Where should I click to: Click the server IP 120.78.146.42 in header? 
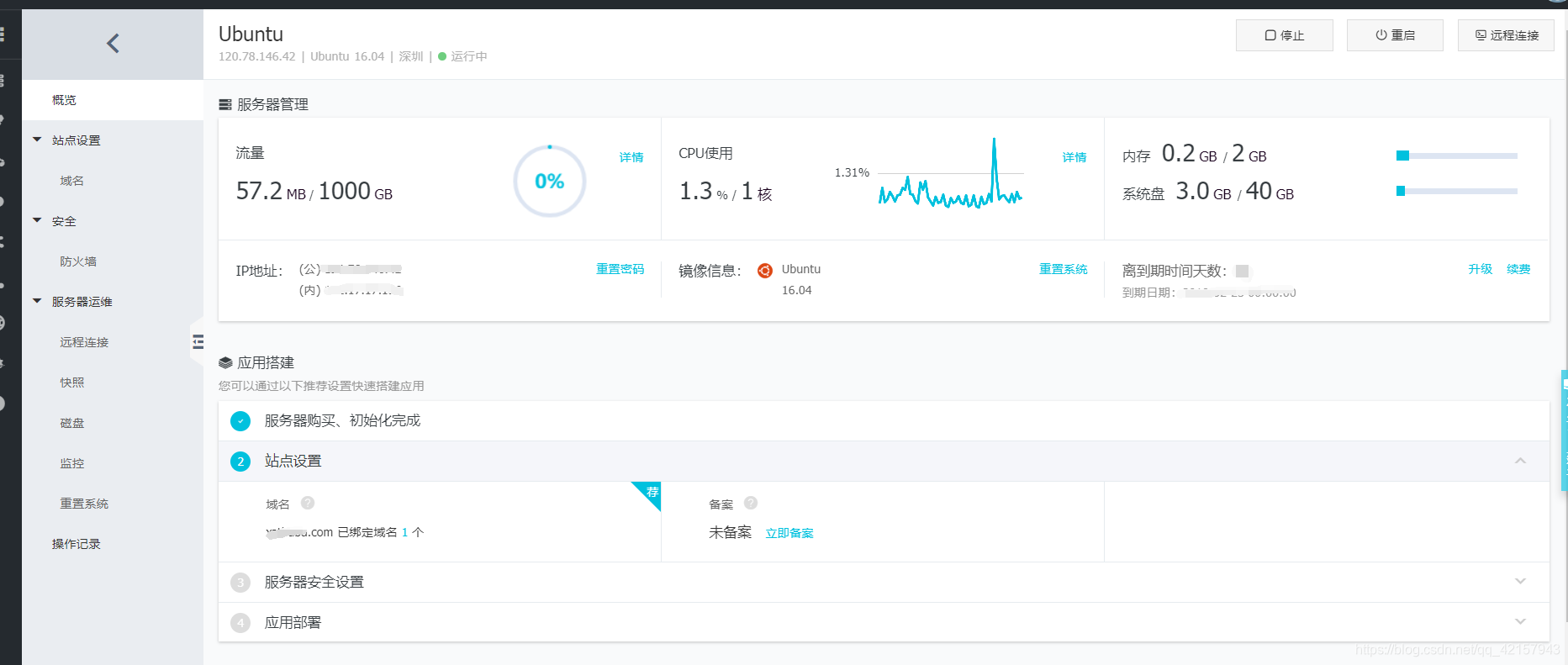point(257,56)
